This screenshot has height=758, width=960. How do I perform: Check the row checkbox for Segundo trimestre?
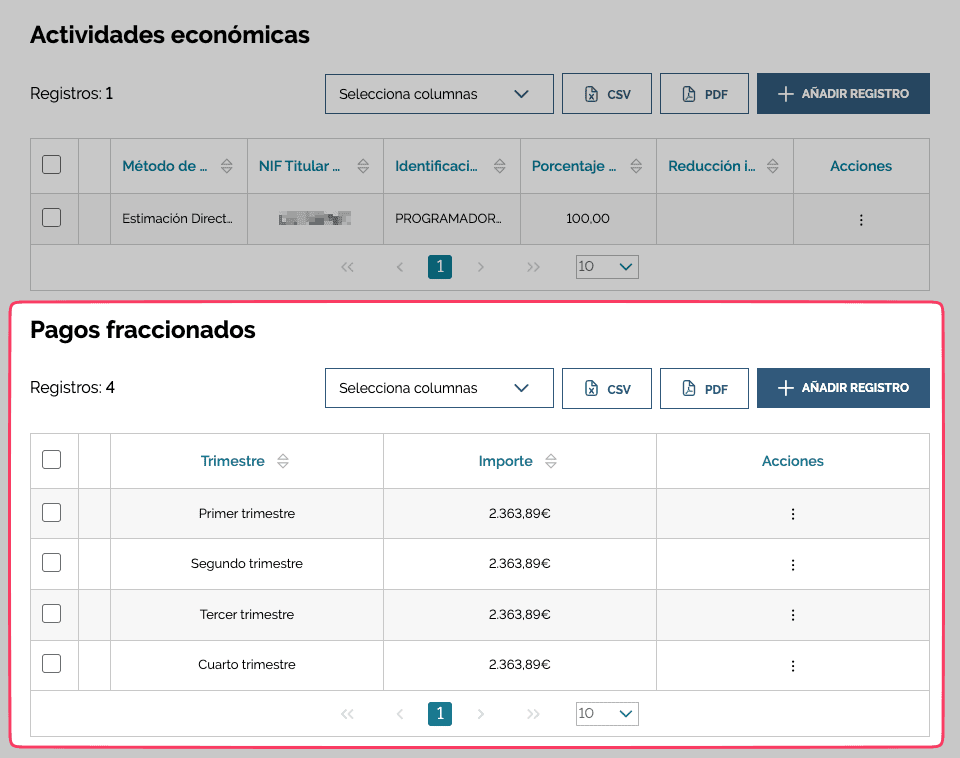click(52, 563)
